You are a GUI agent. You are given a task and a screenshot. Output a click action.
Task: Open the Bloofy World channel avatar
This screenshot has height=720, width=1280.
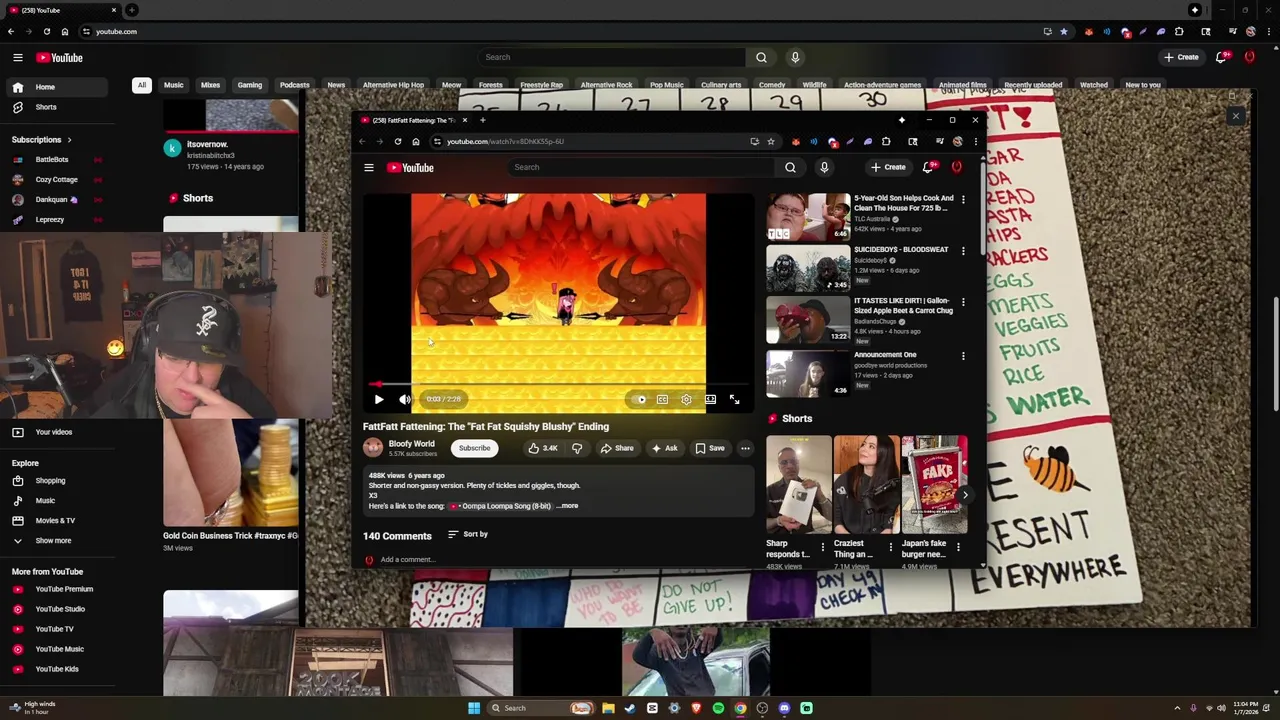[373, 447]
